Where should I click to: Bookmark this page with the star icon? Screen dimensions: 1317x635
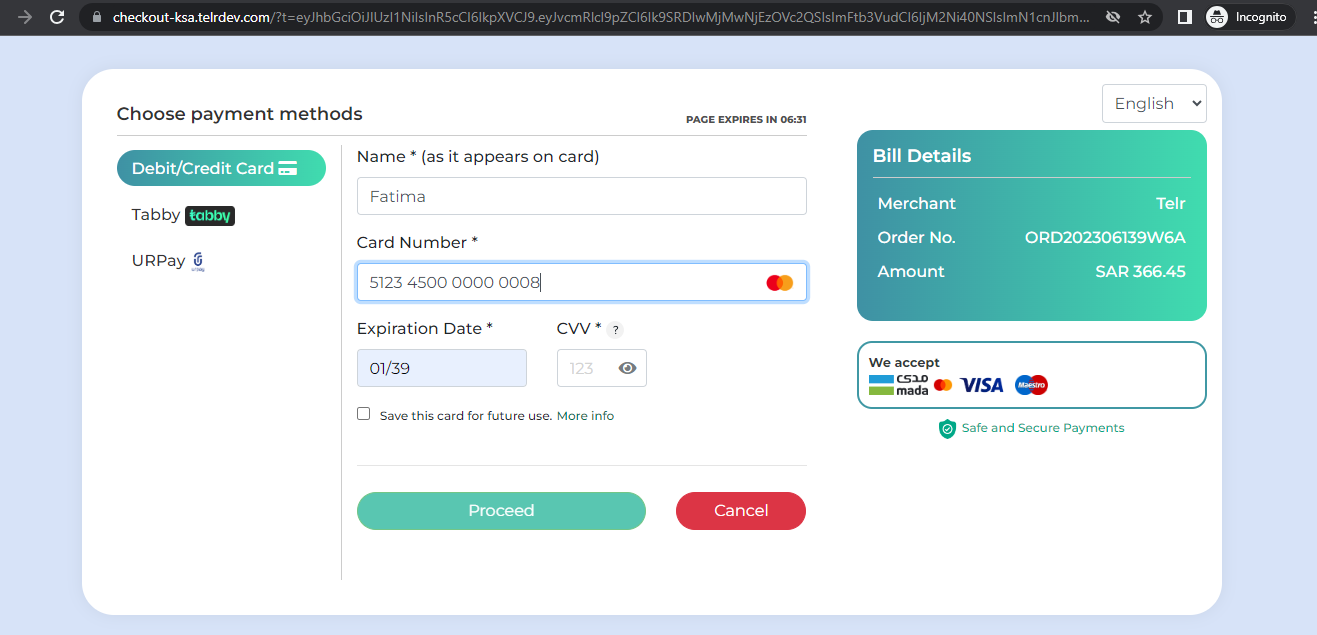[1145, 17]
